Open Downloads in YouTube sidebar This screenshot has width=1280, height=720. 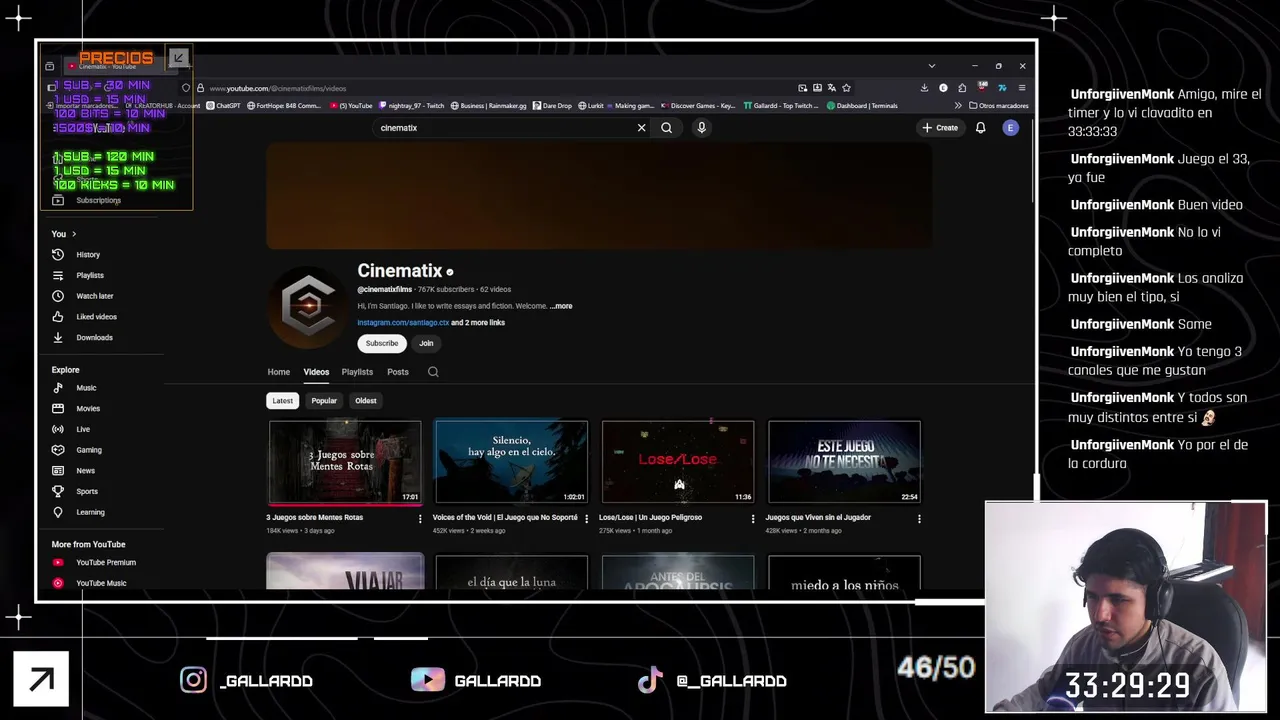tap(95, 338)
